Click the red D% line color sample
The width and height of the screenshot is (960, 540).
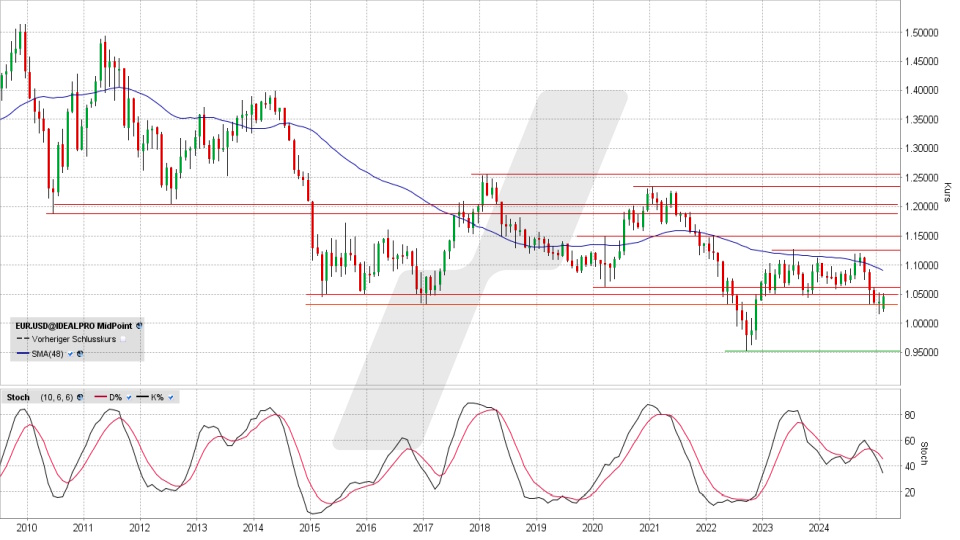tap(100, 397)
